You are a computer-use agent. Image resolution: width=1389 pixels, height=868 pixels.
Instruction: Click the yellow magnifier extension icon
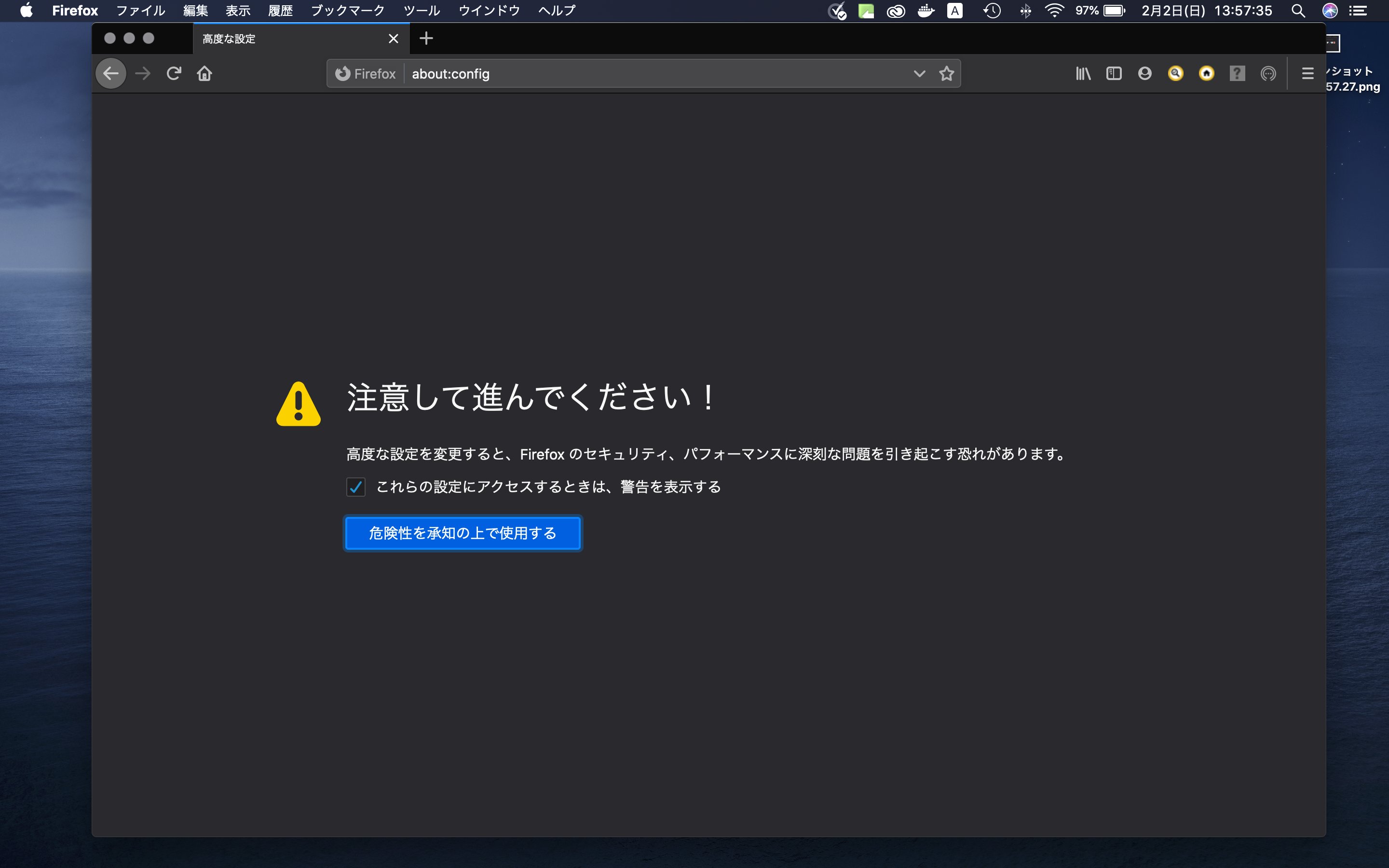pyautogui.click(x=1175, y=73)
